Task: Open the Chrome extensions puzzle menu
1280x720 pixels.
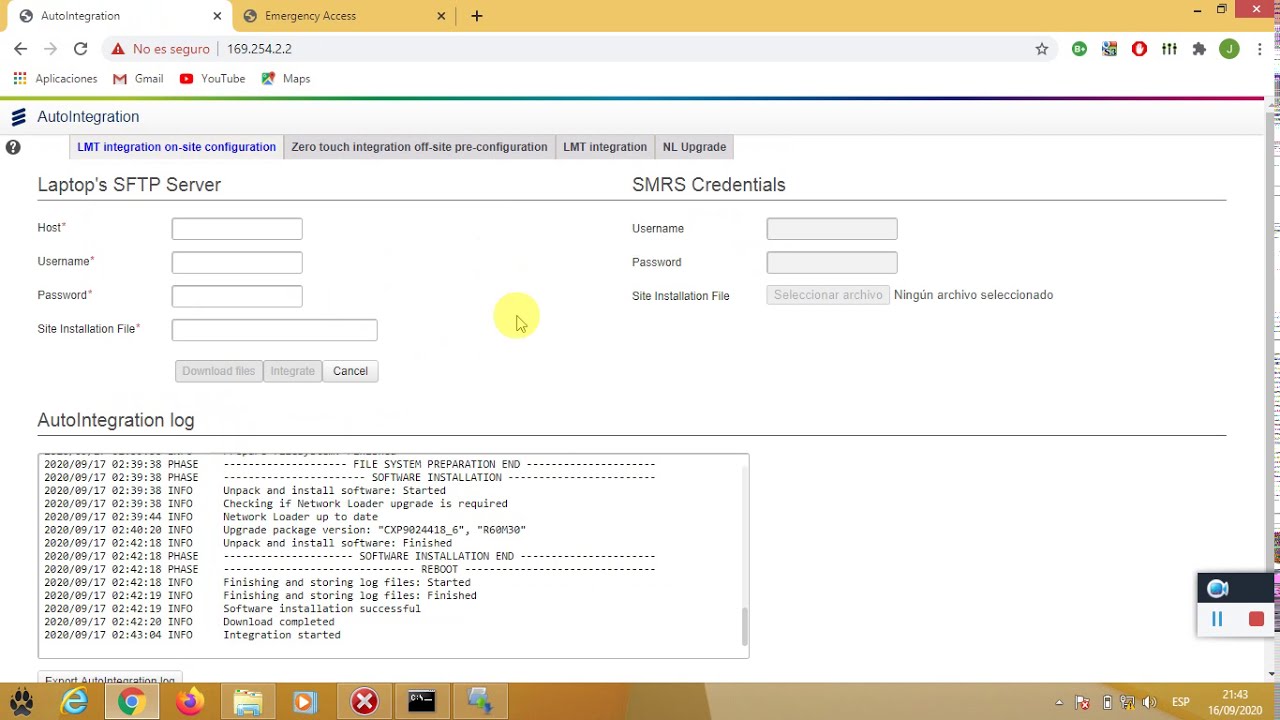Action: (1199, 48)
